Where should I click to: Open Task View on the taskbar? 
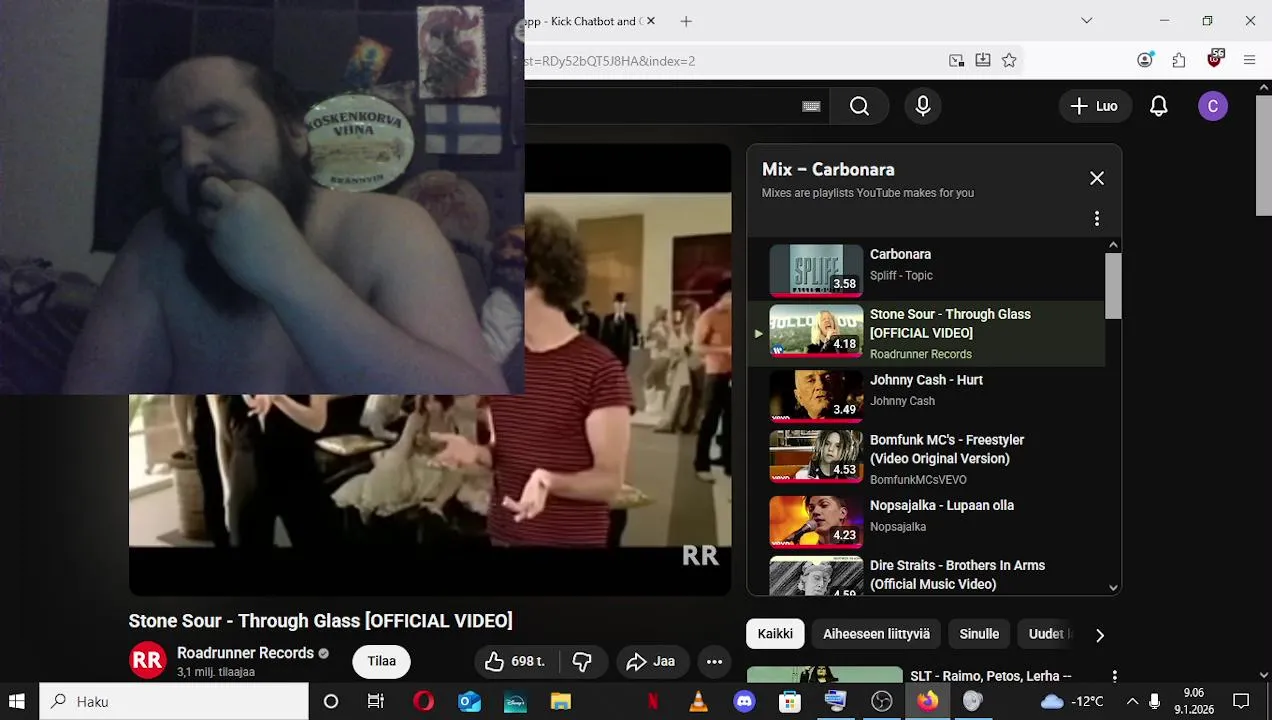point(376,701)
